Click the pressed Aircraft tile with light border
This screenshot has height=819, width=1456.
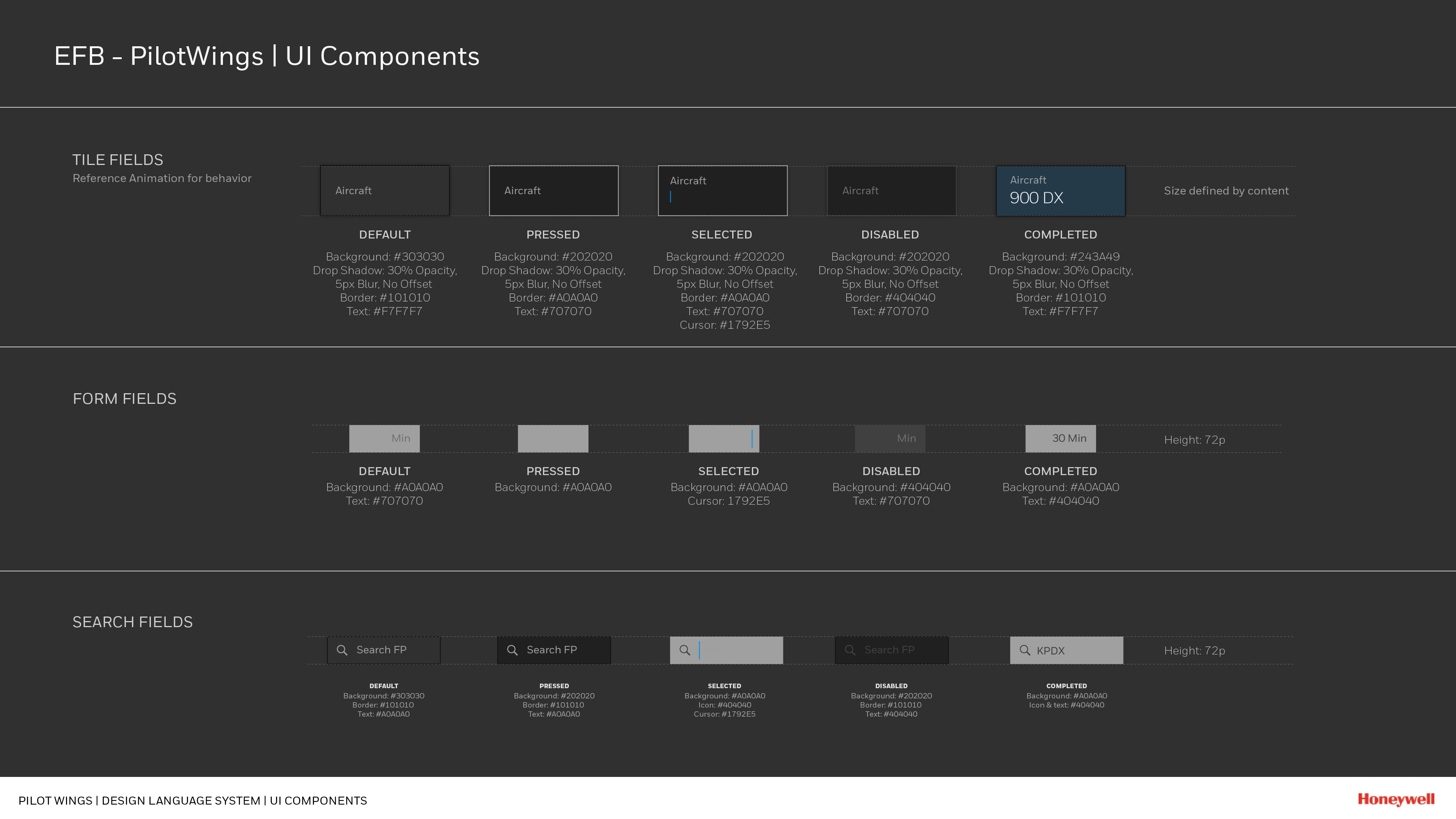coord(553,190)
